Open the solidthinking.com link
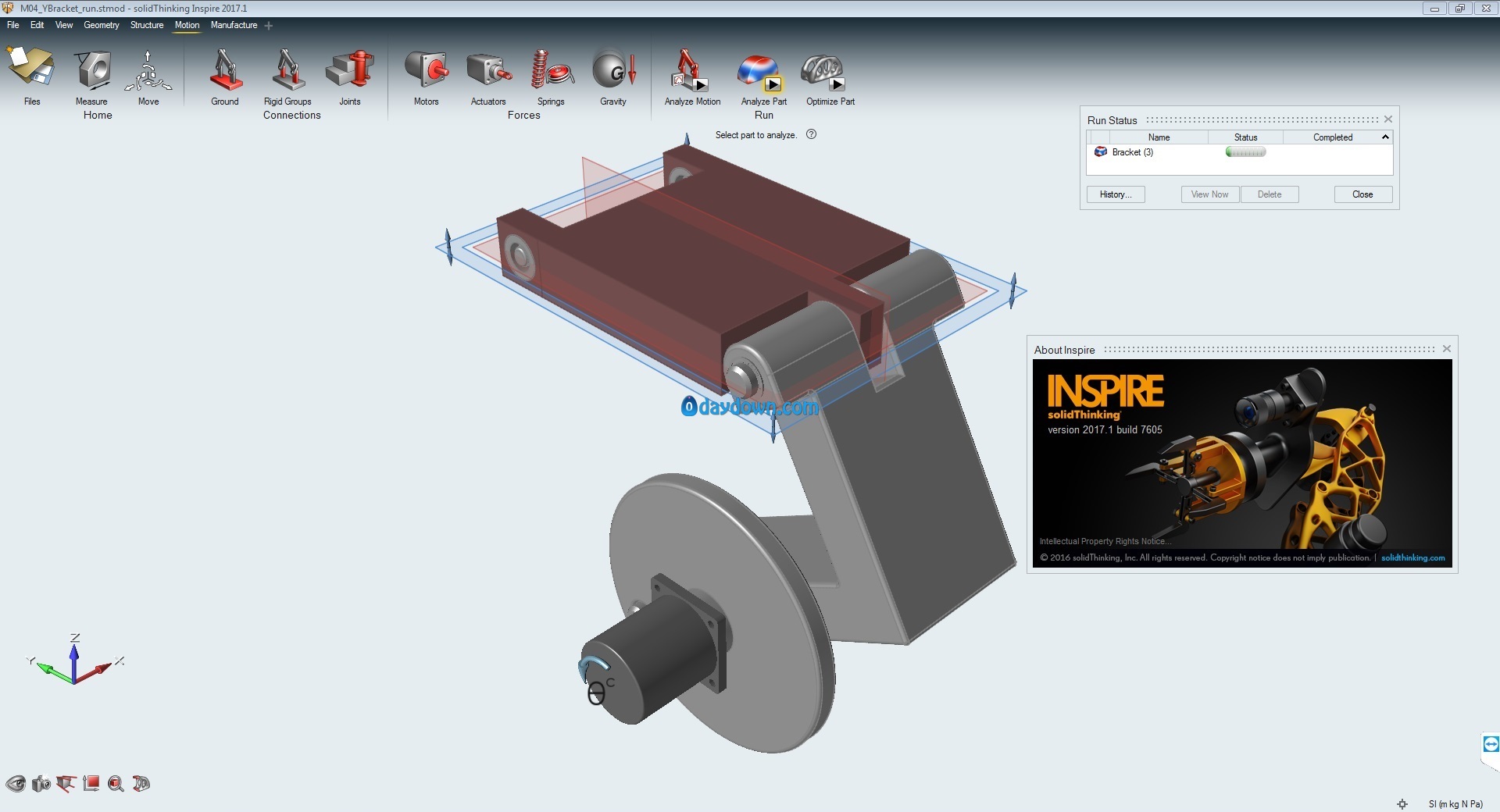This screenshot has width=1500, height=812. (1412, 557)
